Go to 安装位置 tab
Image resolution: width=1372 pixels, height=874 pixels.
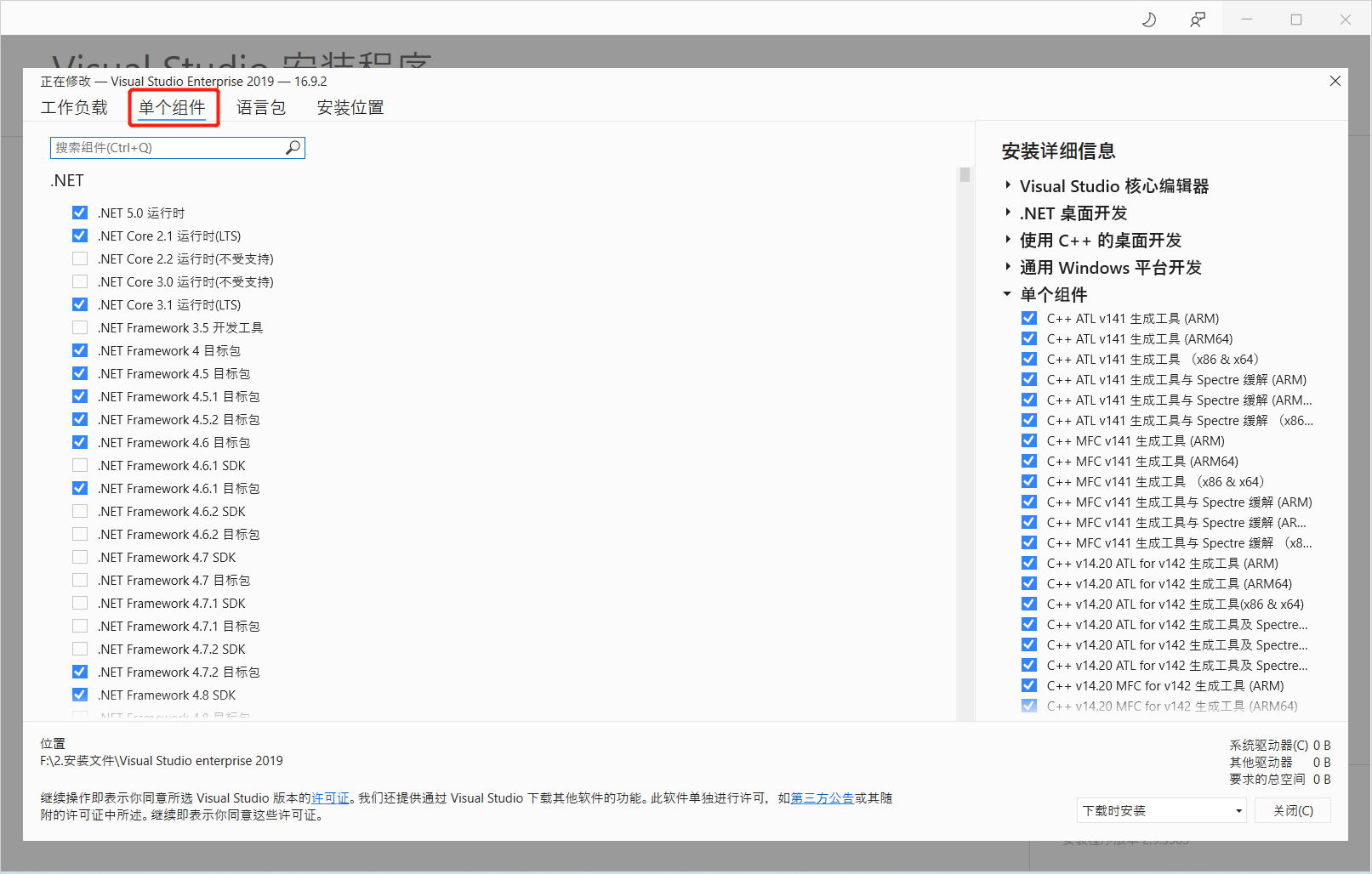pos(350,107)
